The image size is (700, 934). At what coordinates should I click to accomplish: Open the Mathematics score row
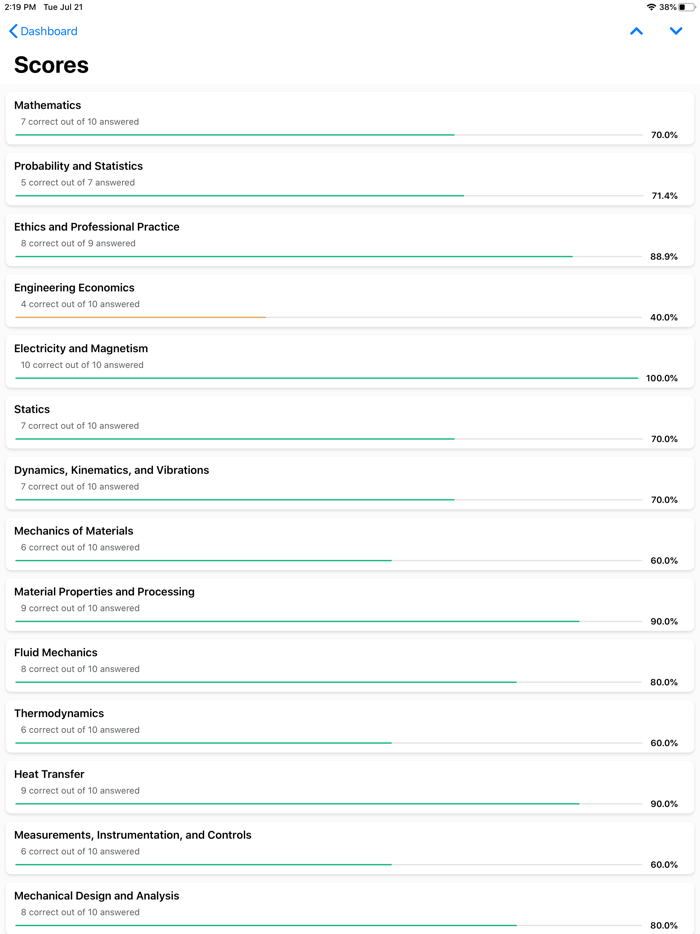pyautogui.click(x=349, y=119)
